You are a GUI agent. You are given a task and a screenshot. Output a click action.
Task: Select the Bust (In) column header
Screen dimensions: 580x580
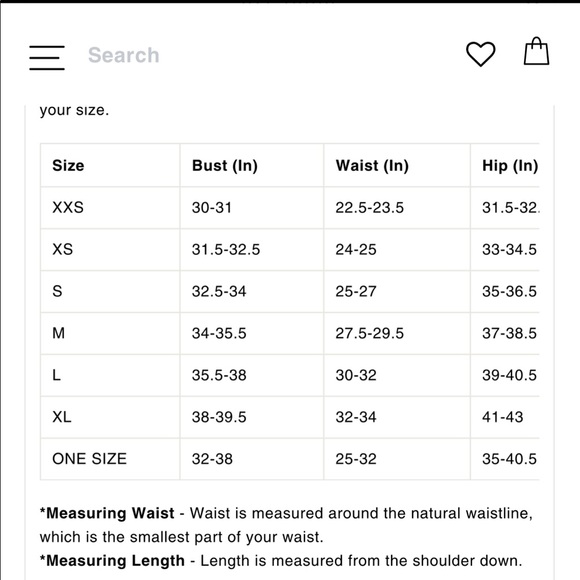point(225,165)
